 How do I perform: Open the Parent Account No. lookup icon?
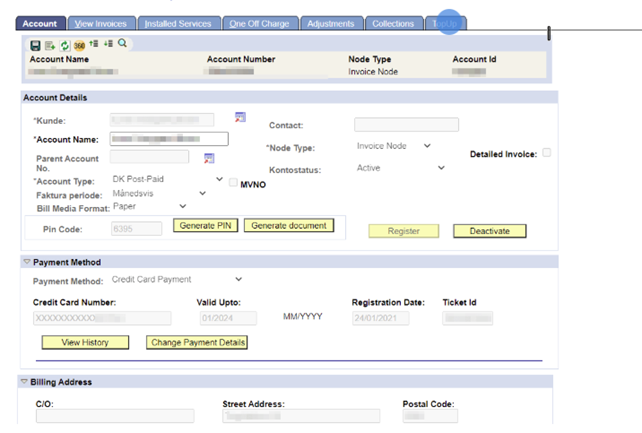pyautogui.click(x=209, y=158)
